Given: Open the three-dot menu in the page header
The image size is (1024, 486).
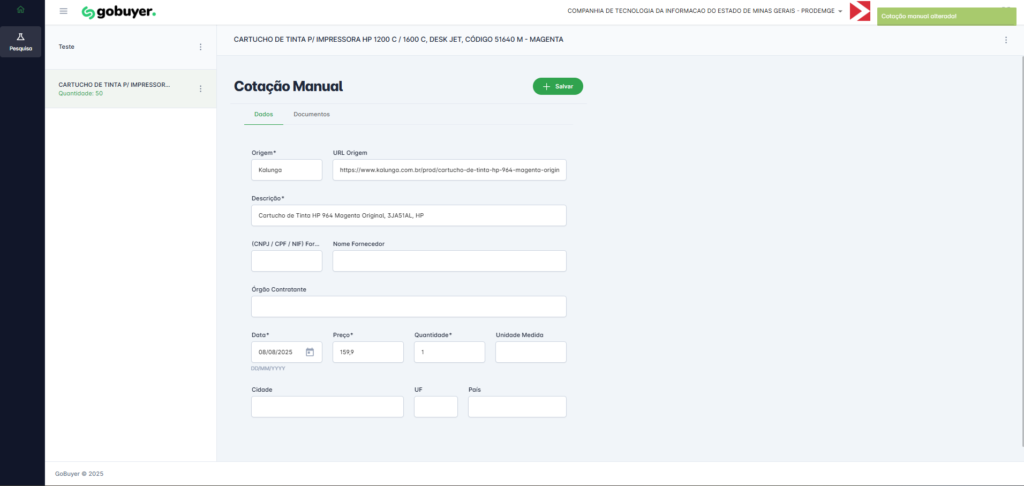Looking at the screenshot, I should pos(1005,40).
